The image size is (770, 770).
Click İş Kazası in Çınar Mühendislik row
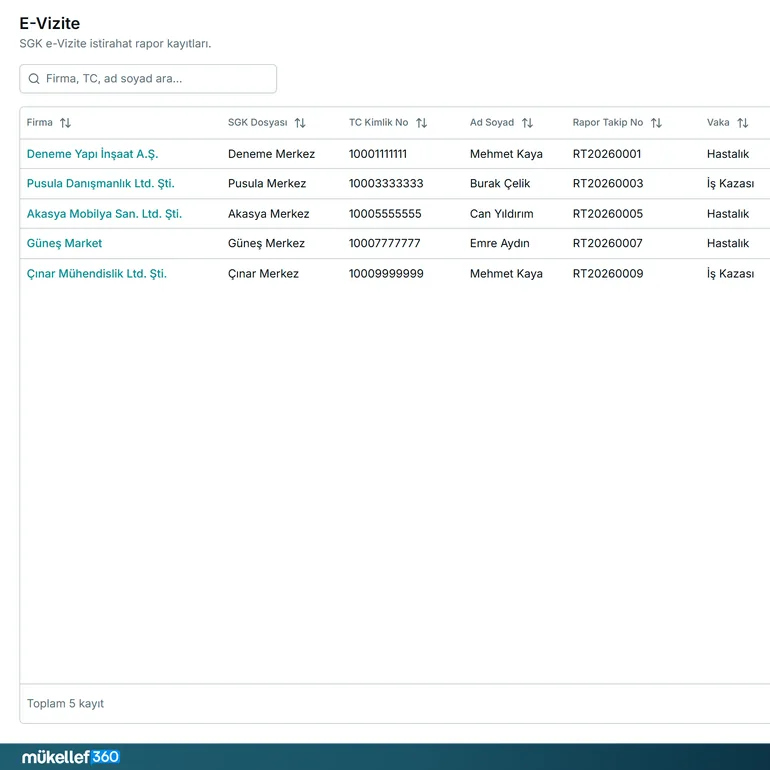click(x=730, y=274)
